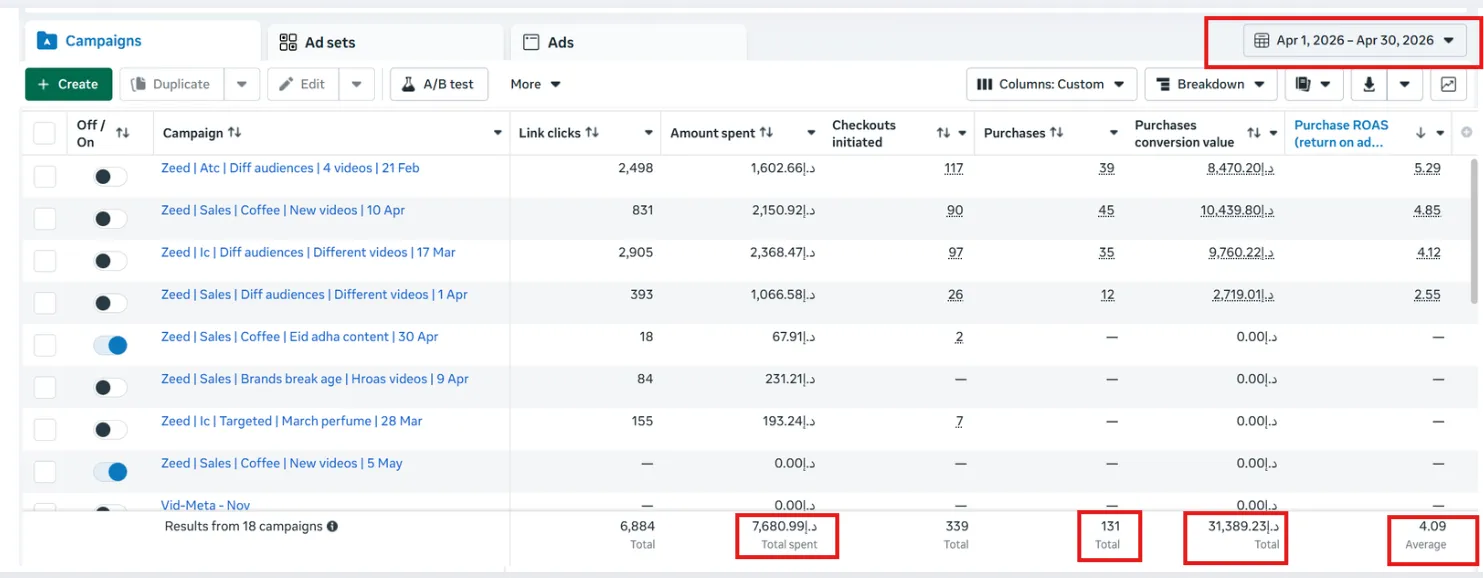
Task: Open the date range dropdown
Action: tap(1355, 41)
